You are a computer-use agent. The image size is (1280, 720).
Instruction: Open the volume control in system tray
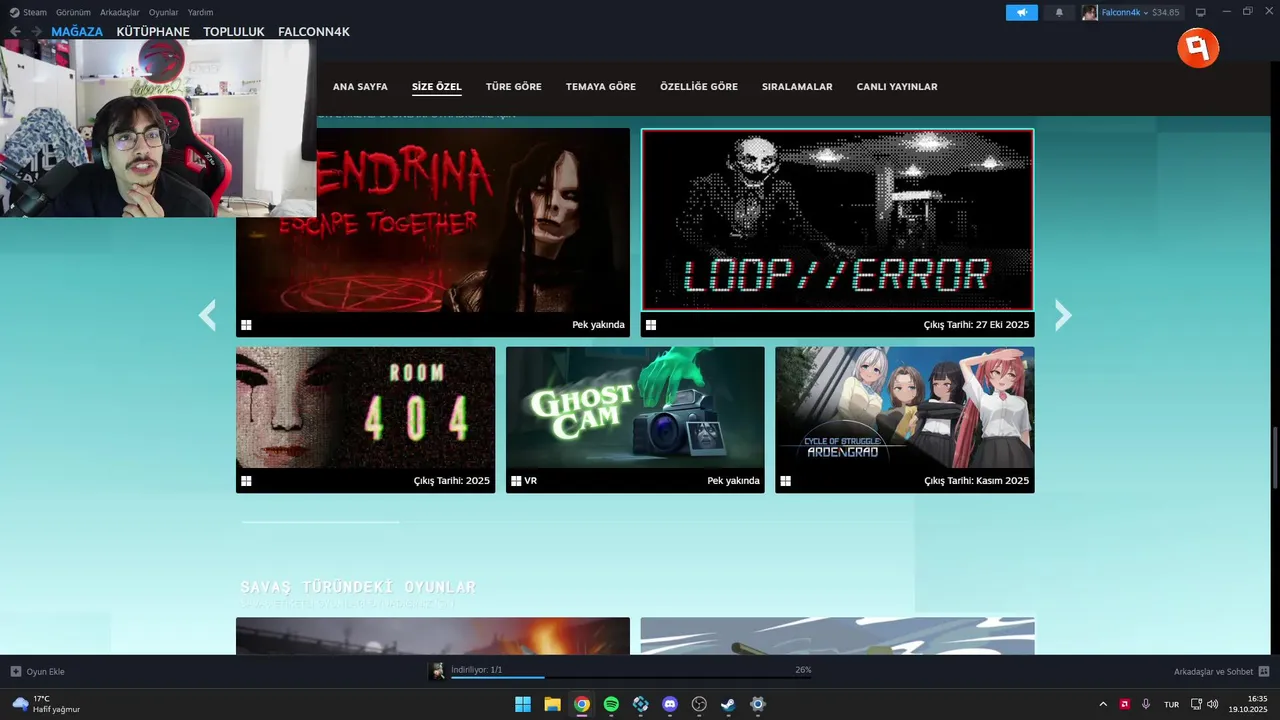(1213, 704)
